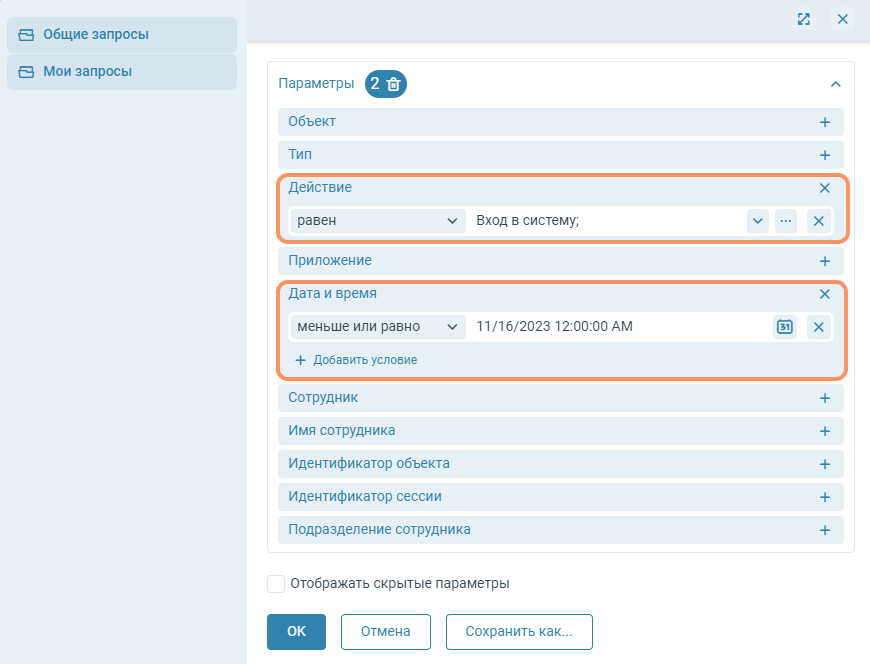Remove the Вход в систему condition
This screenshot has height=664, width=870.
point(818,221)
